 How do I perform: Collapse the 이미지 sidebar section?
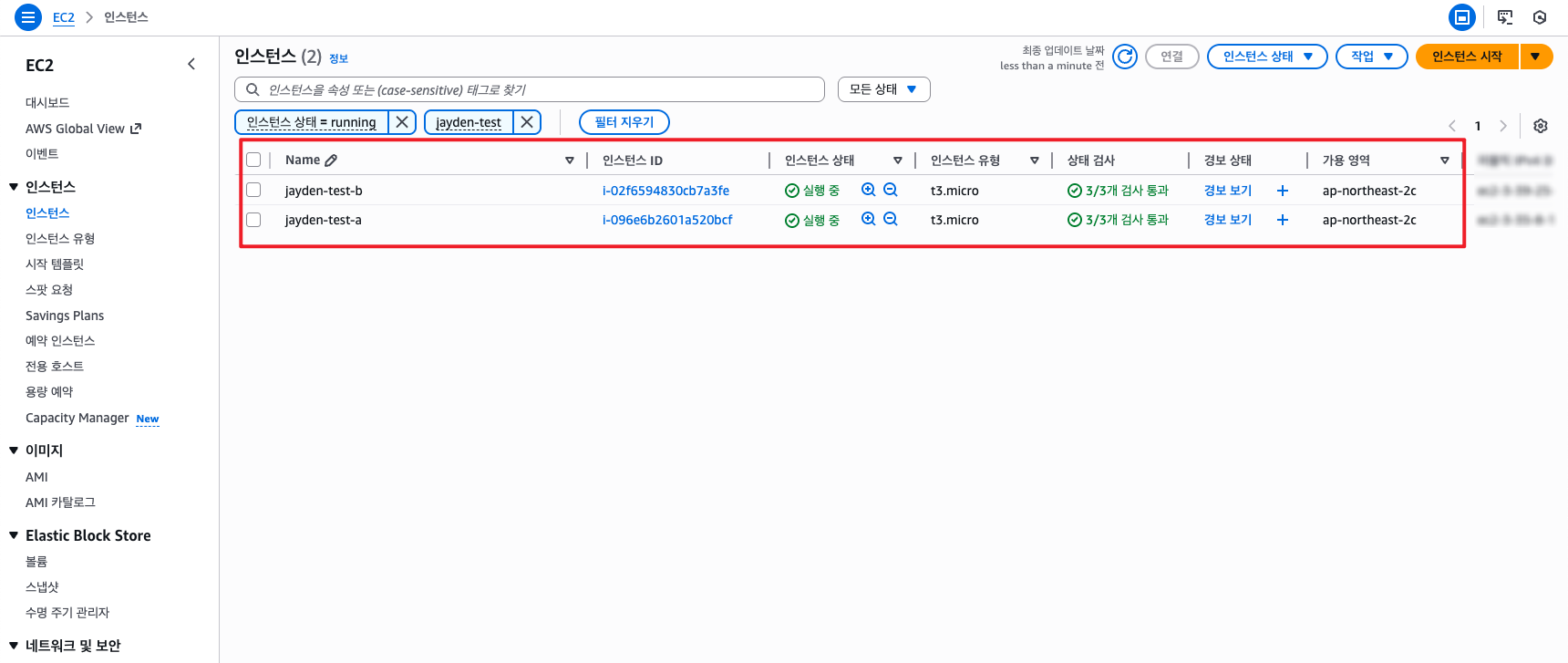point(14,451)
